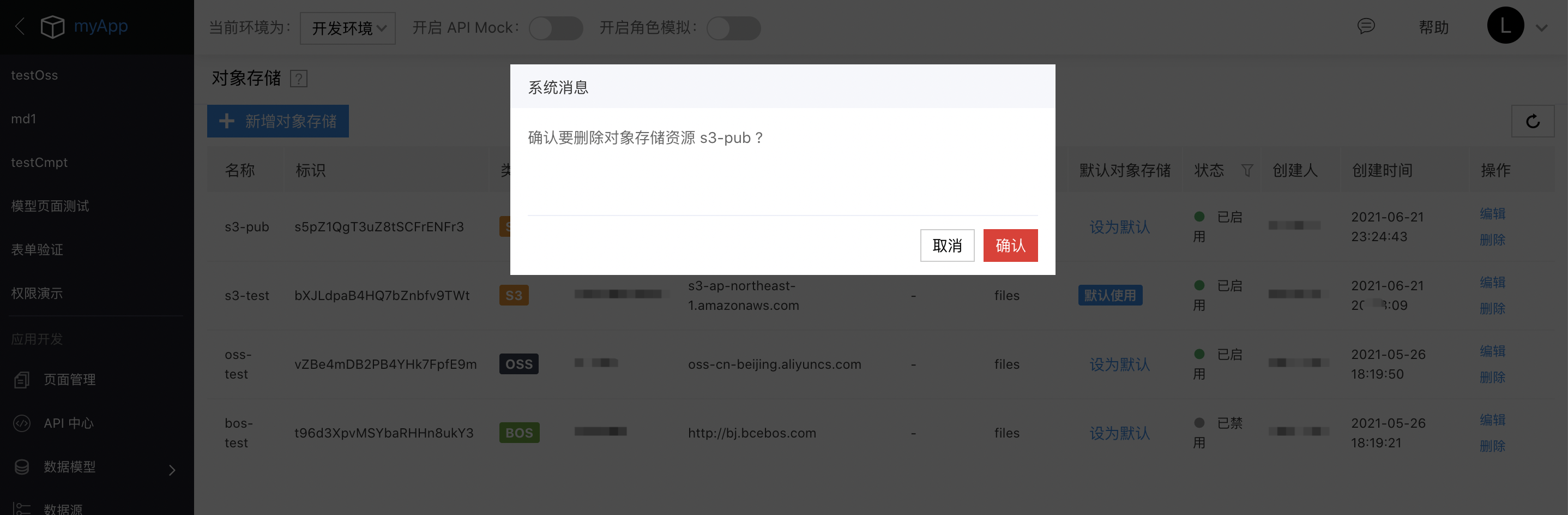Click the 数据源 sidebar icon
This screenshot has height=515, width=1568.
(x=22, y=508)
